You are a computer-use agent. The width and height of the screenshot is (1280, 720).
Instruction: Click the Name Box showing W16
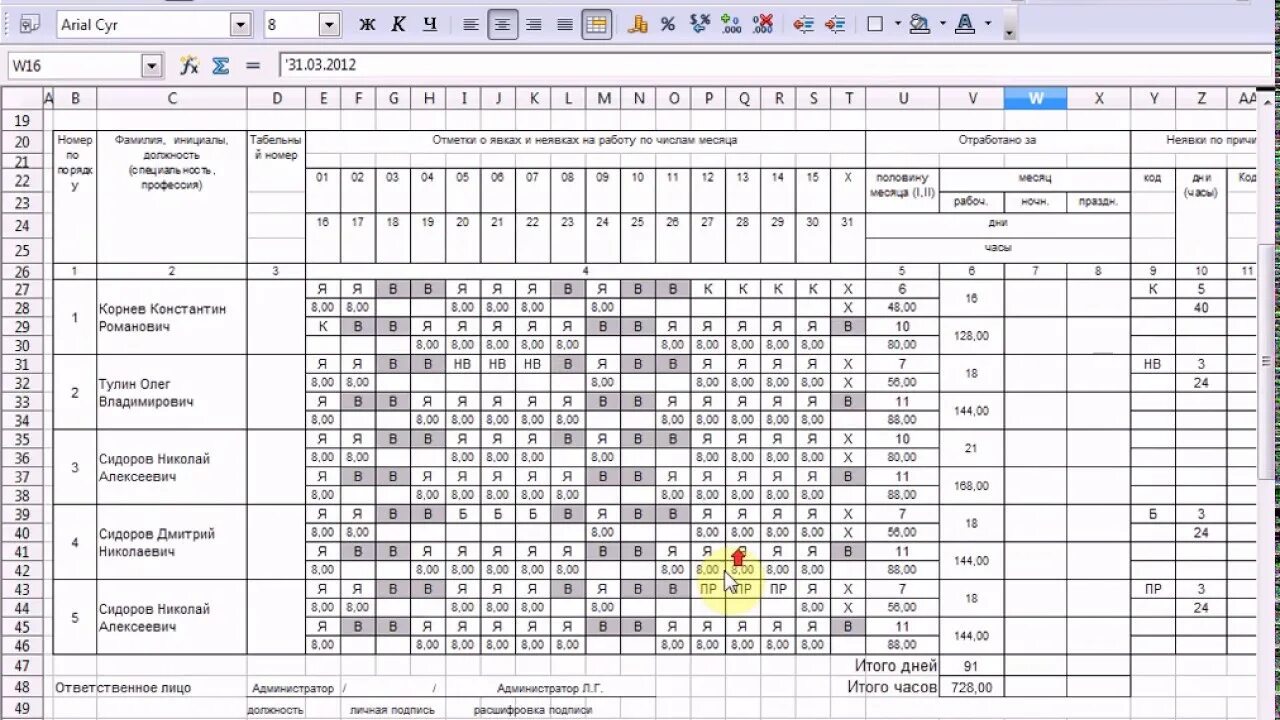coord(75,66)
